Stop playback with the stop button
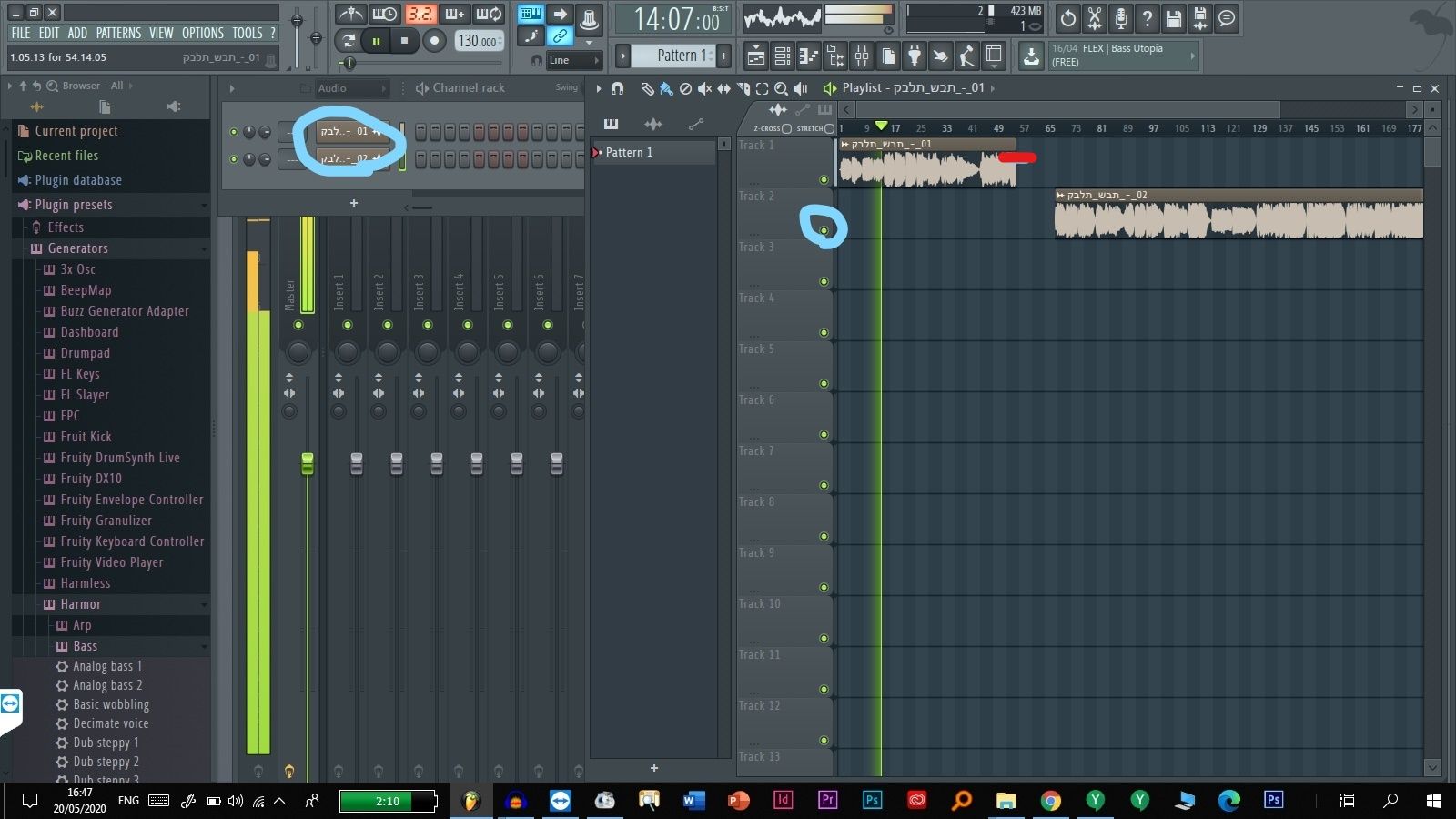The width and height of the screenshot is (1456, 819). 404,40
